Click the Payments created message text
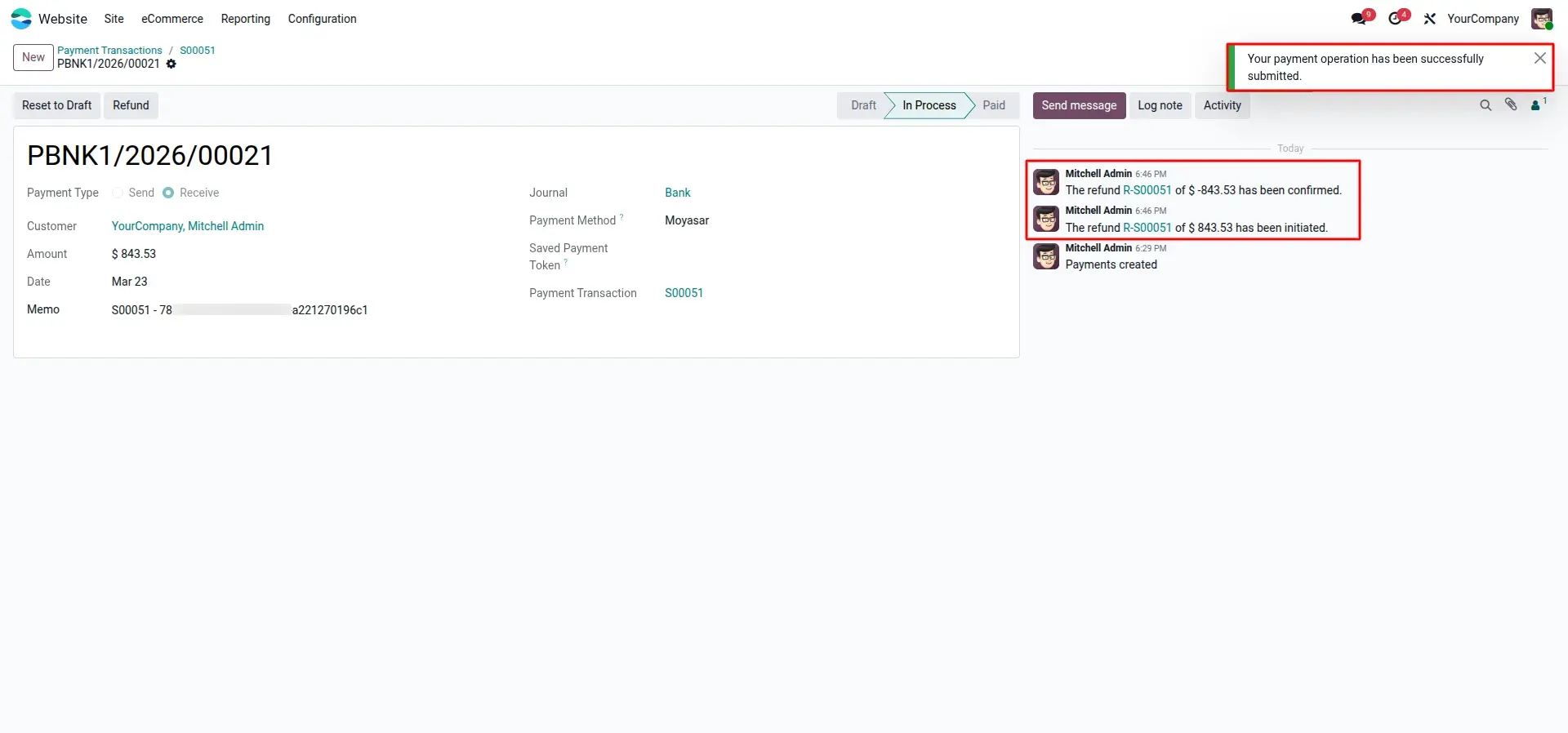The width and height of the screenshot is (1568, 733). 1111,264
